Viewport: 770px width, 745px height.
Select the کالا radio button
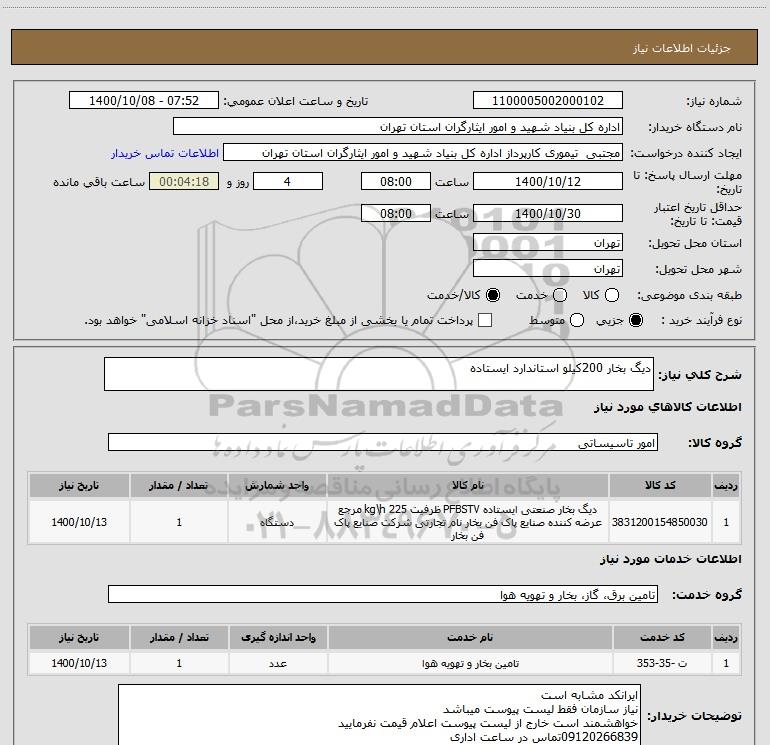click(x=612, y=295)
